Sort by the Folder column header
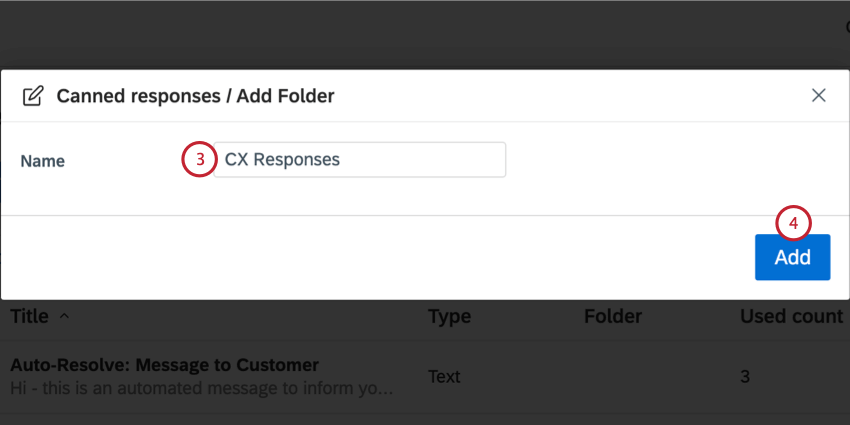Viewport: 850px width, 425px height. click(613, 316)
